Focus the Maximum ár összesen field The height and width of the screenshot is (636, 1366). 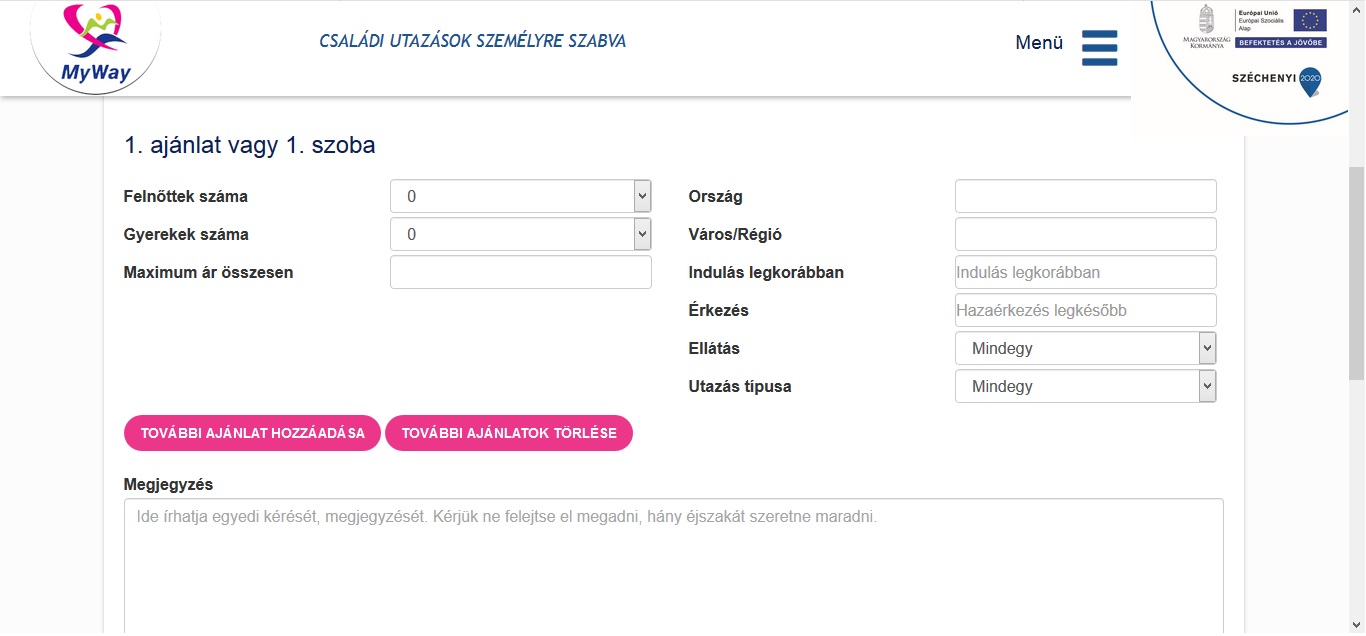point(520,273)
